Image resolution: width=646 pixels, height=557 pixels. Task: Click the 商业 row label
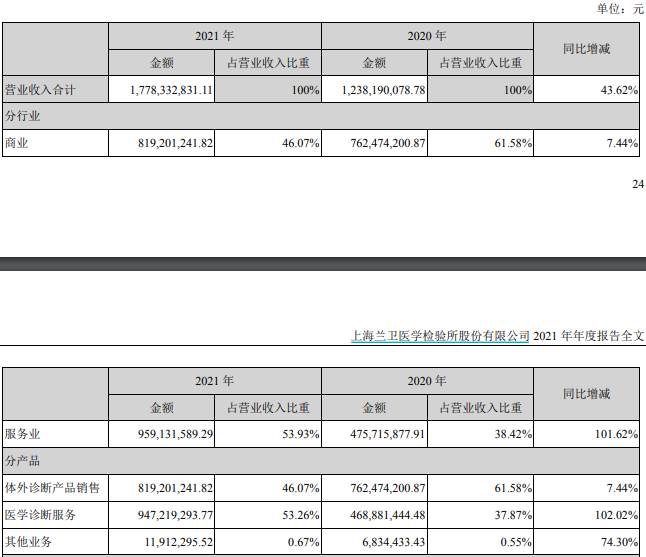(x=16, y=143)
